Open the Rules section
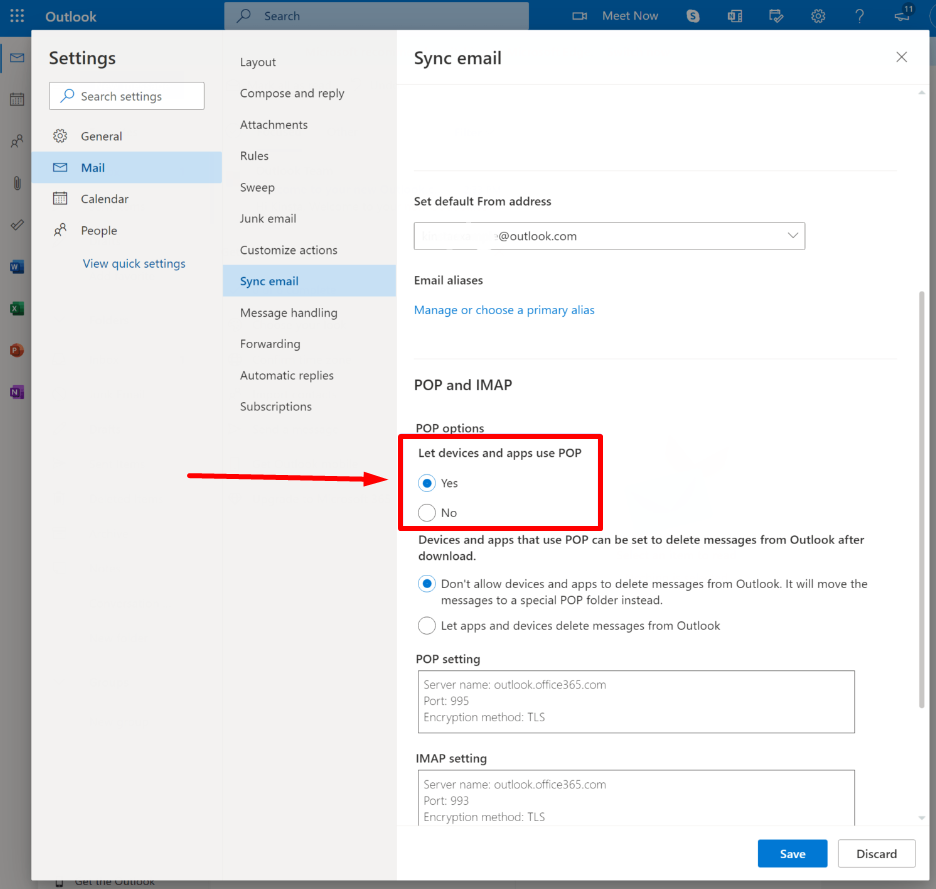The width and height of the screenshot is (936, 889). point(309,156)
